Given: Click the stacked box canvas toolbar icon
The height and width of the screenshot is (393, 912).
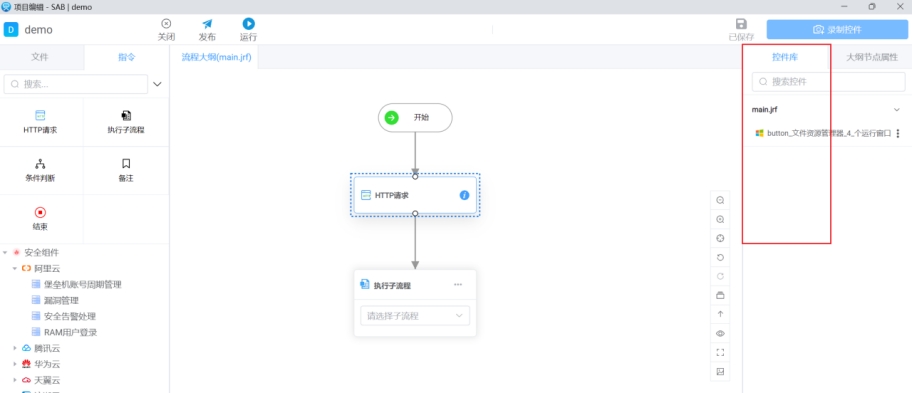Looking at the screenshot, I should tap(720, 295).
